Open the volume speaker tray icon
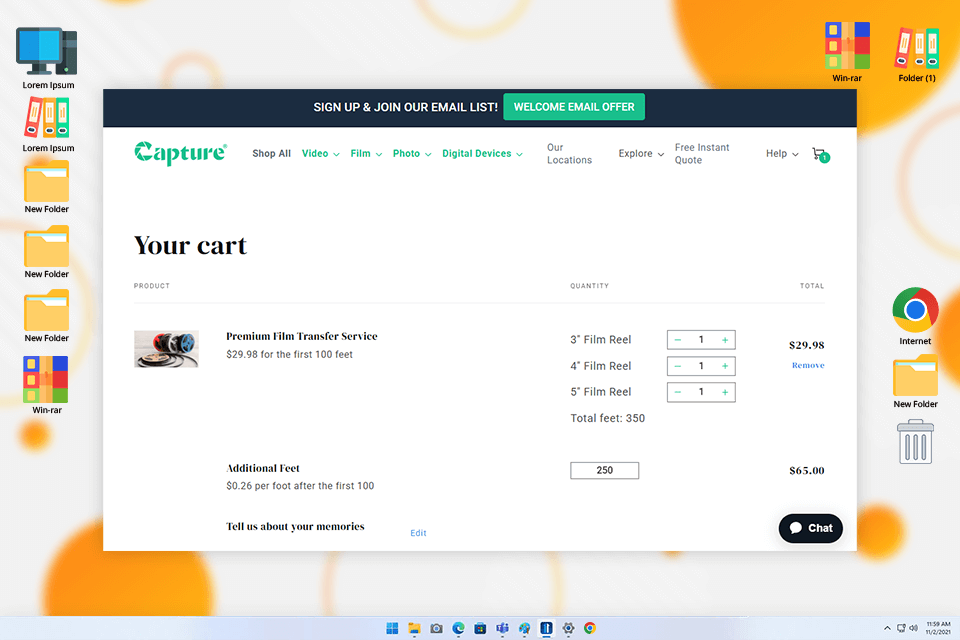960x640 pixels. [913, 628]
